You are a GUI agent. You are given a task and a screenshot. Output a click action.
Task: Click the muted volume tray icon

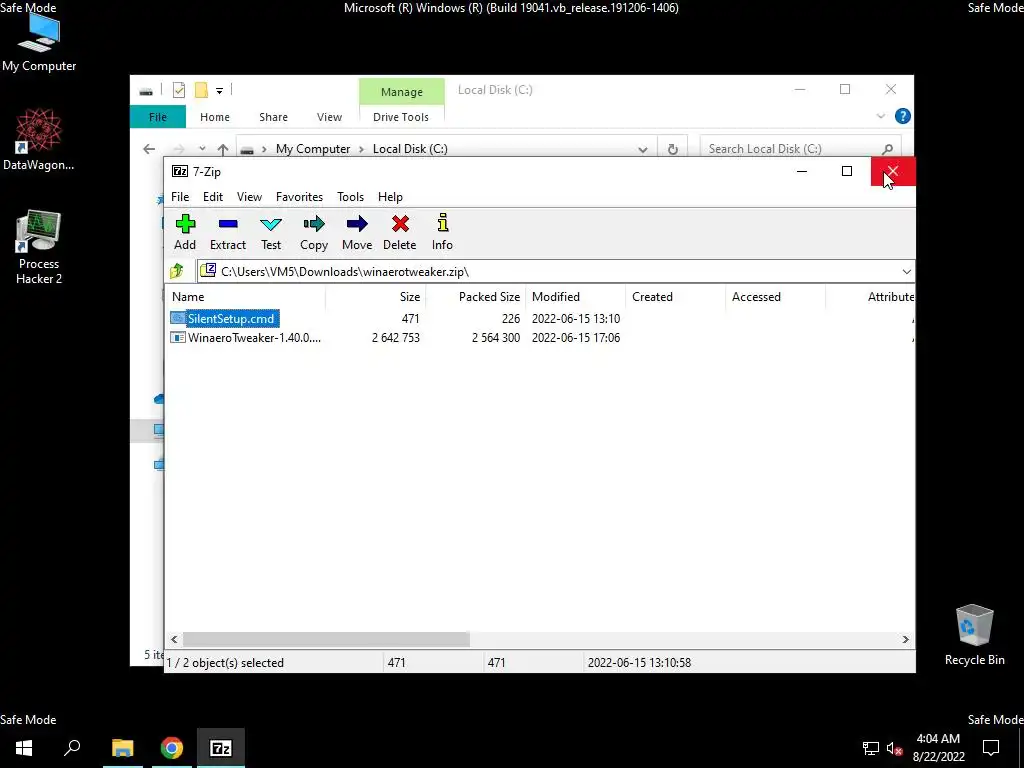[x=895, y=748]
